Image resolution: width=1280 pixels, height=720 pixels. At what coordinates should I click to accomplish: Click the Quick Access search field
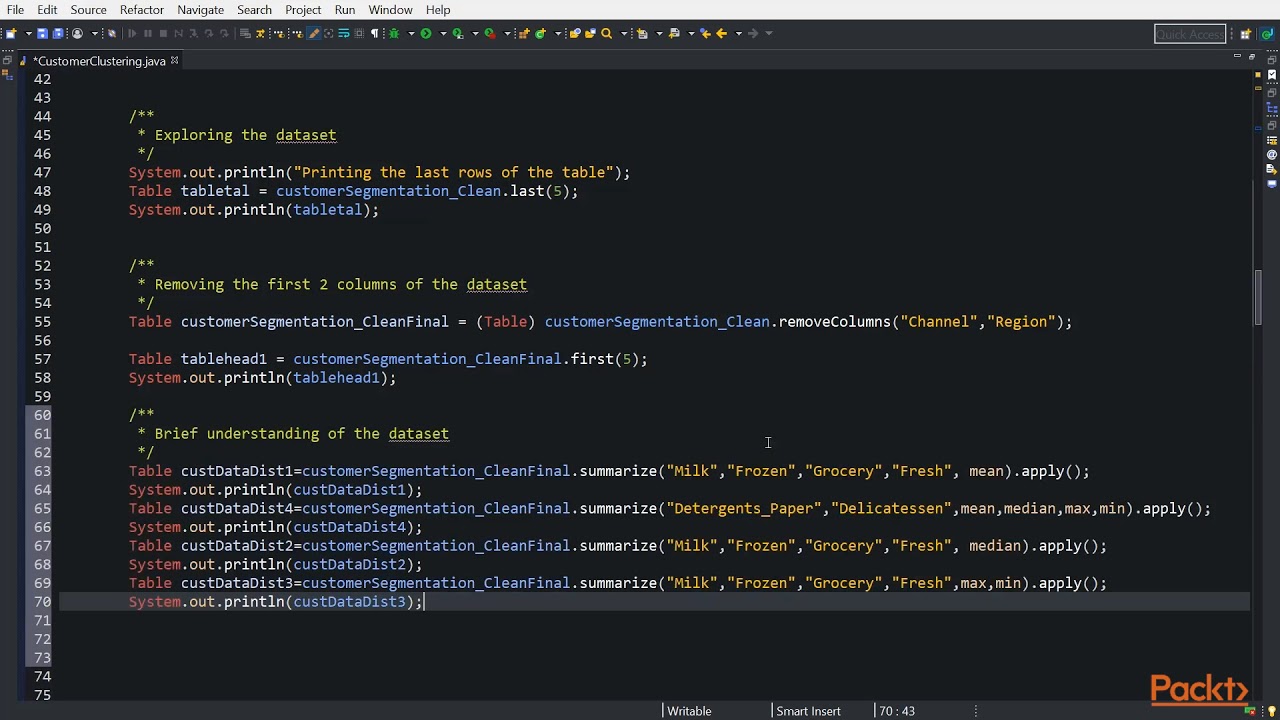pos(1190,34)
